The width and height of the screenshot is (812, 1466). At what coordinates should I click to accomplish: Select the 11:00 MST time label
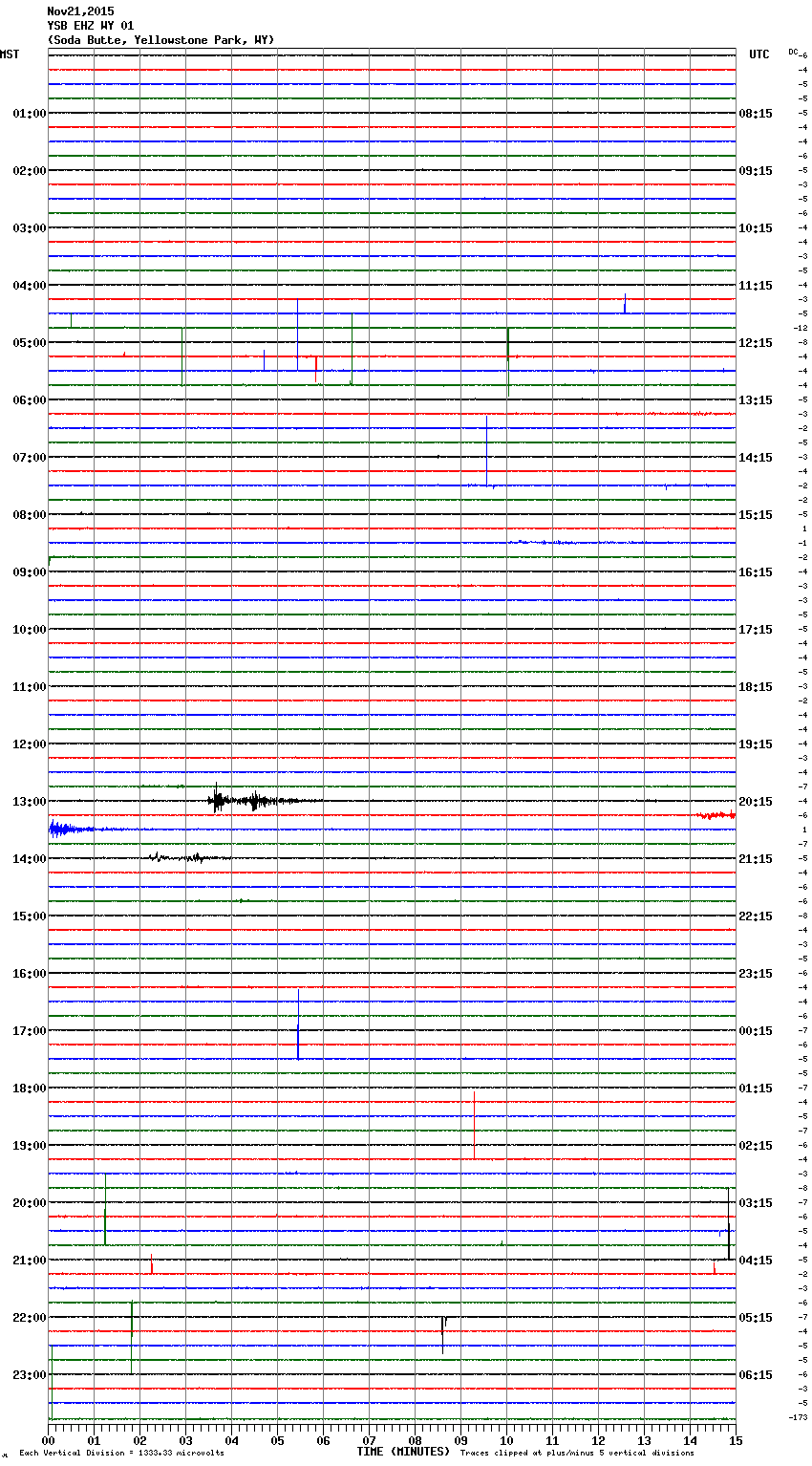pos(30,687)
